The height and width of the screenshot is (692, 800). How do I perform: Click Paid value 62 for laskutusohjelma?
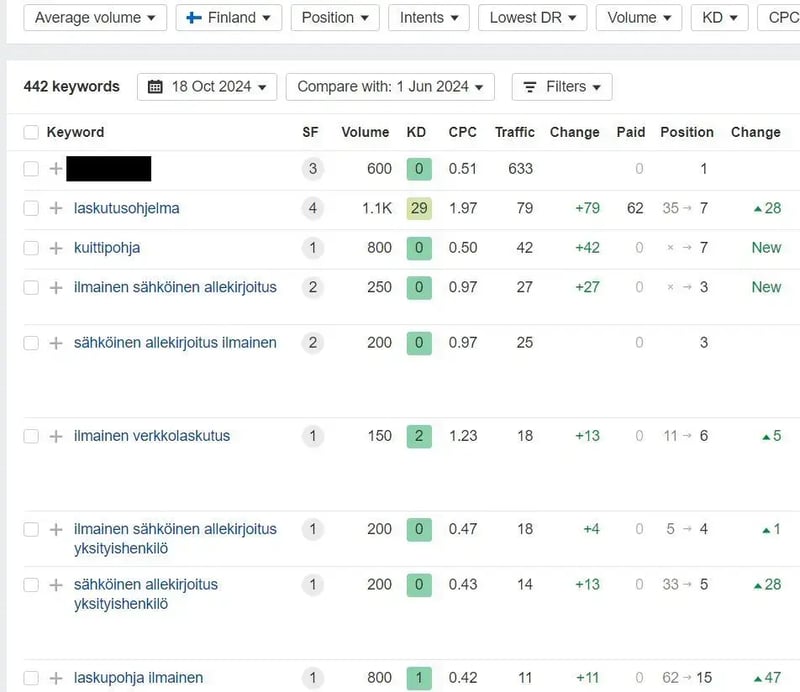(x=635, y=208)
